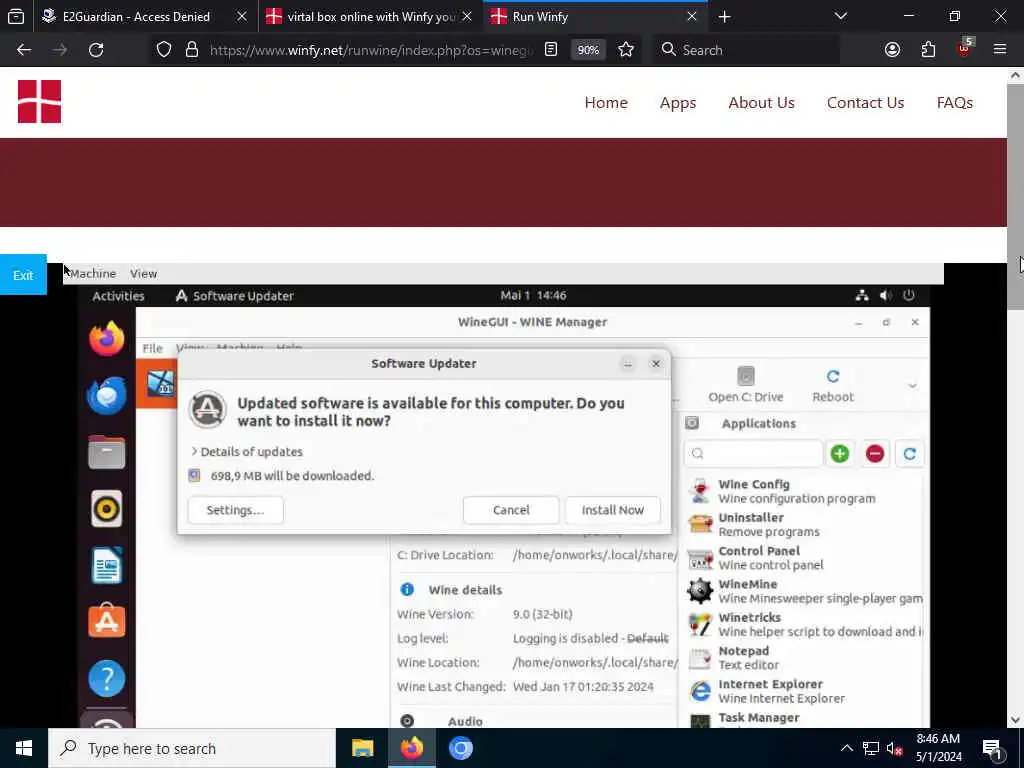
Task: Click Cancel in Software Updater
Action: (x=511, y=510)
